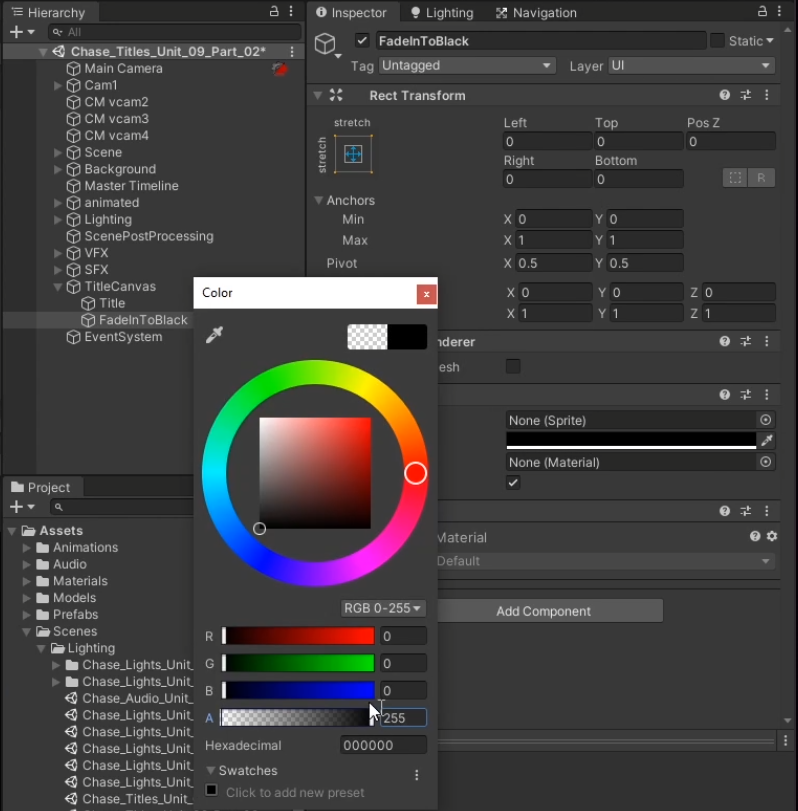798x811 pixels.
Task: Uncheck the checkbox below None (Material)
Action: pyautogui.click(x=513, y=483)
